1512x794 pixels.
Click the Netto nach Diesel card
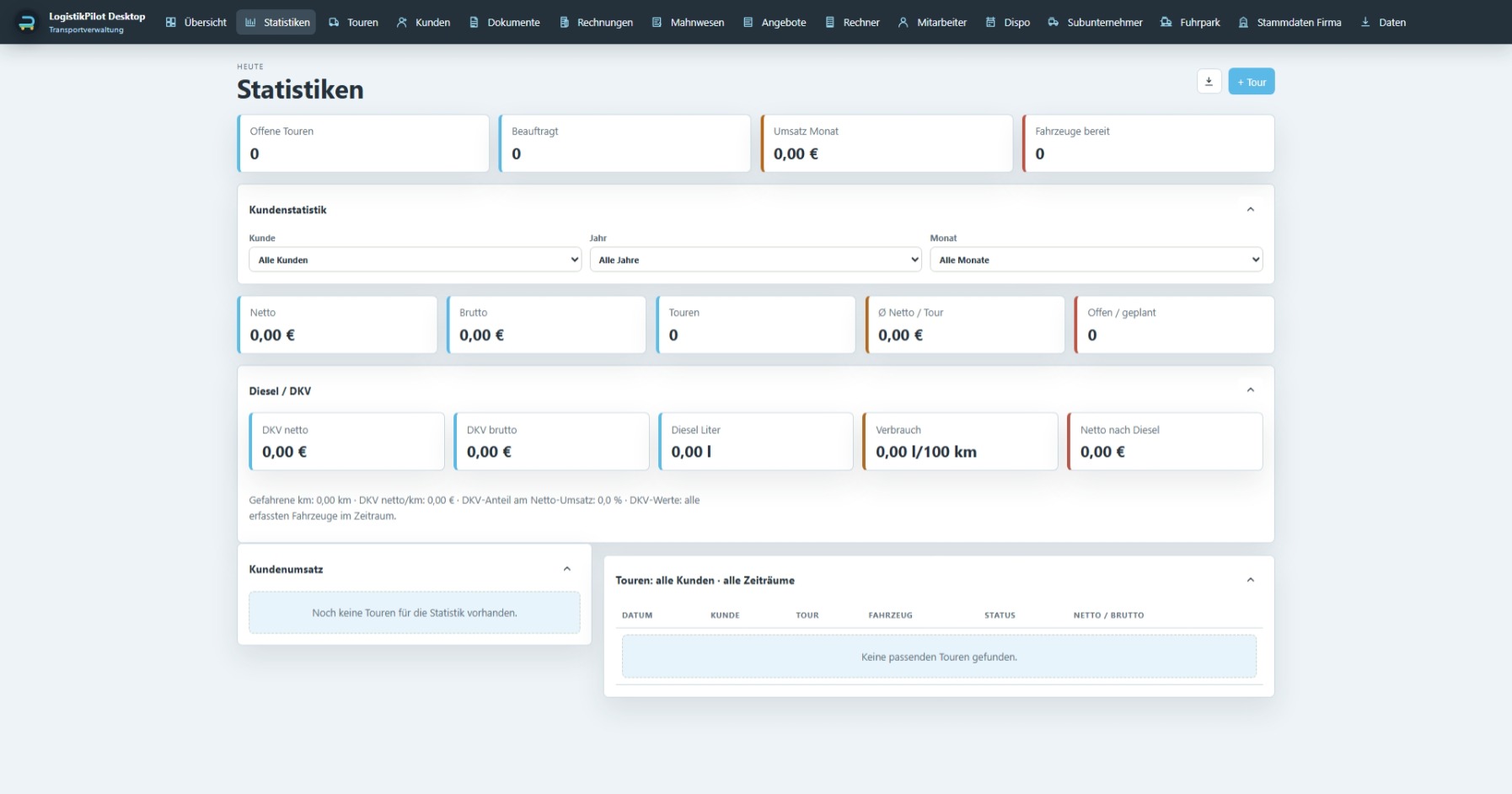pos(1165,441)
